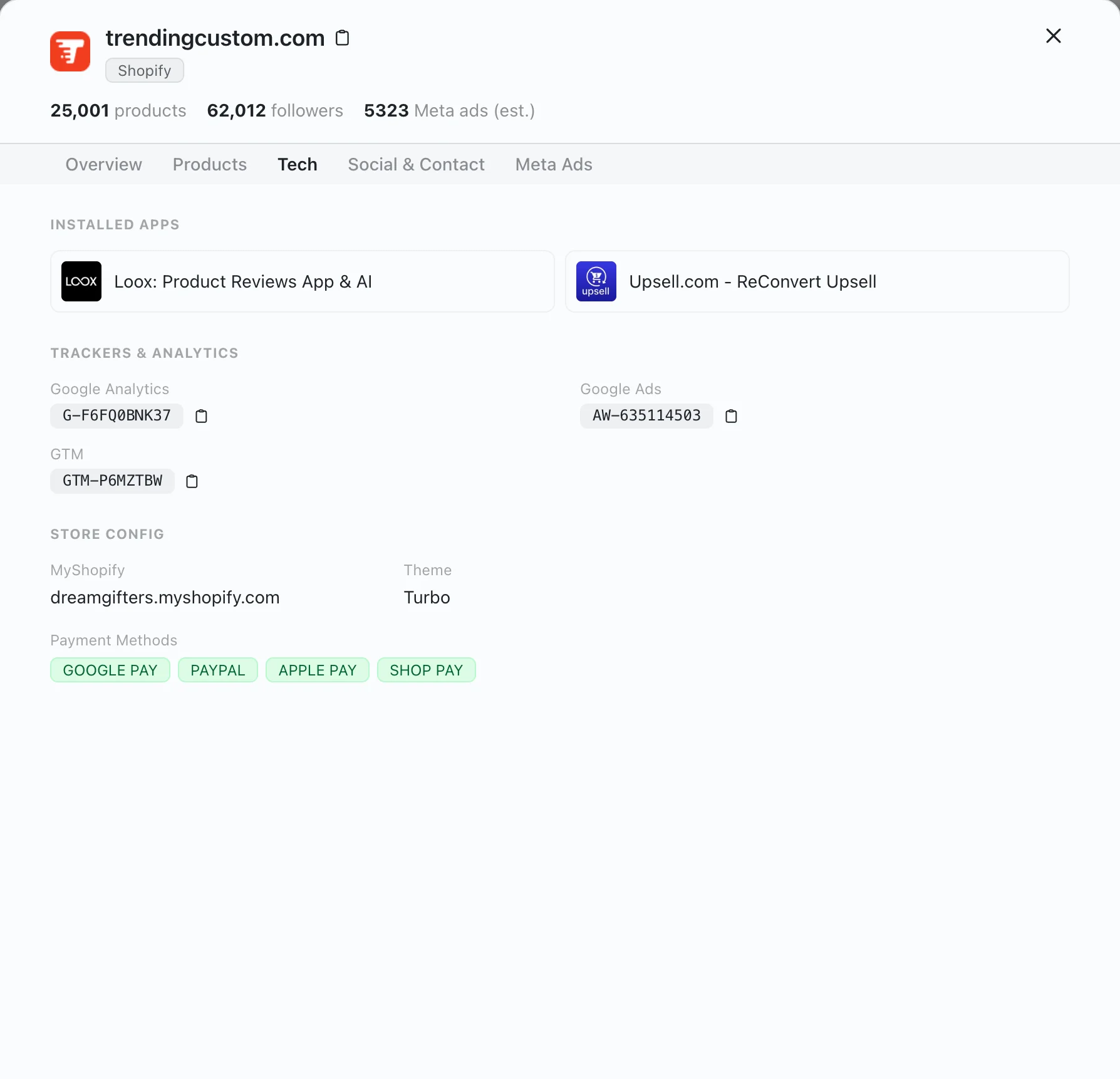Click the Turbo theme name
Image resolution: width=1120 pixels, height=1079 pixels.
427,597
